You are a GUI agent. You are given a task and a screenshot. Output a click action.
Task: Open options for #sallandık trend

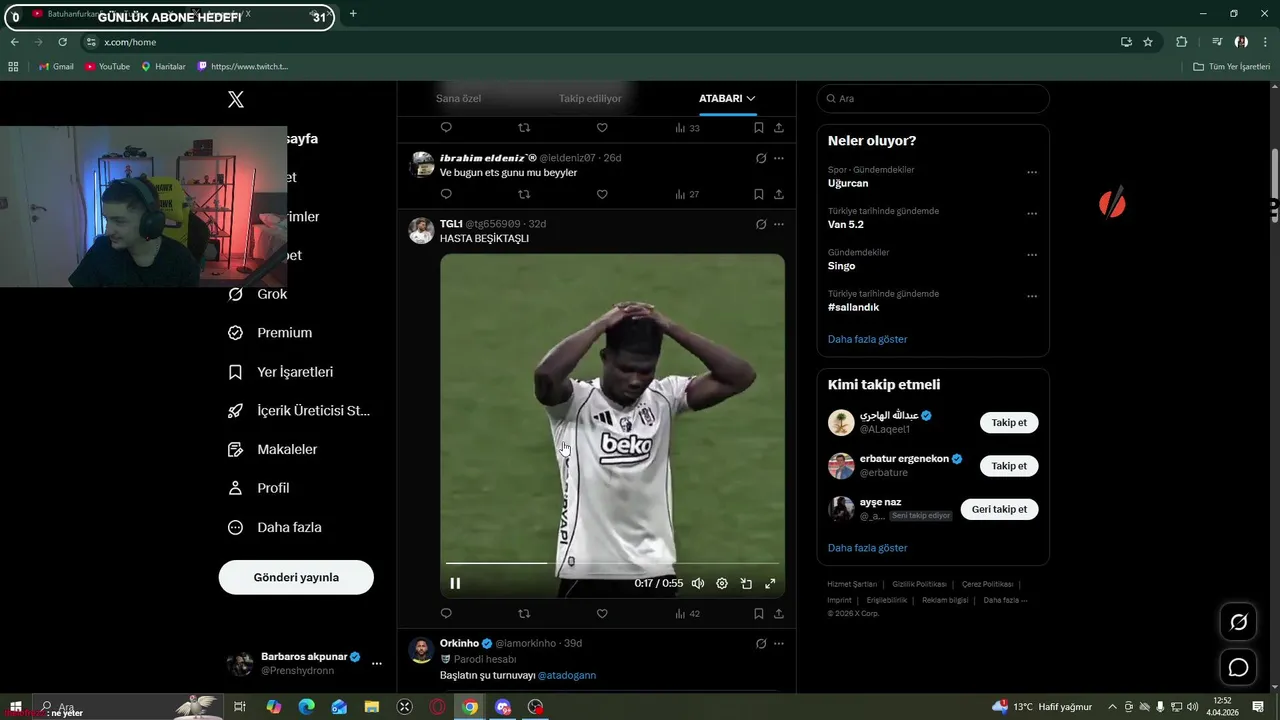1032,297
